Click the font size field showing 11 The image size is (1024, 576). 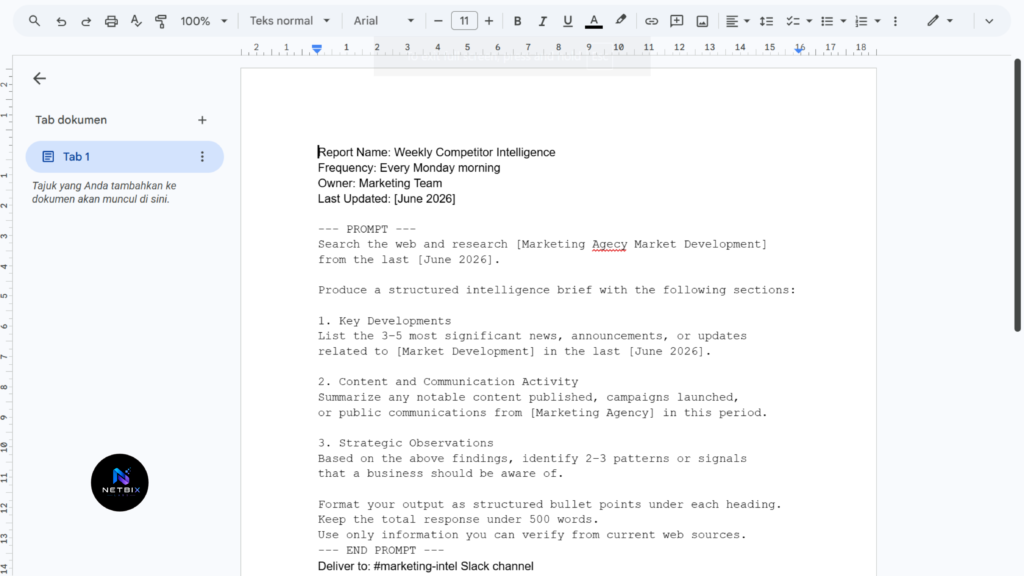pos(464,21)
